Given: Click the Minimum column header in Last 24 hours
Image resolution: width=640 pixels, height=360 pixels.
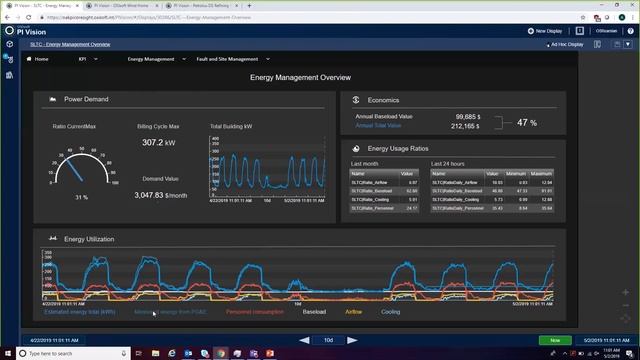Looking at the screenshot, I should (x=516, y=173).
